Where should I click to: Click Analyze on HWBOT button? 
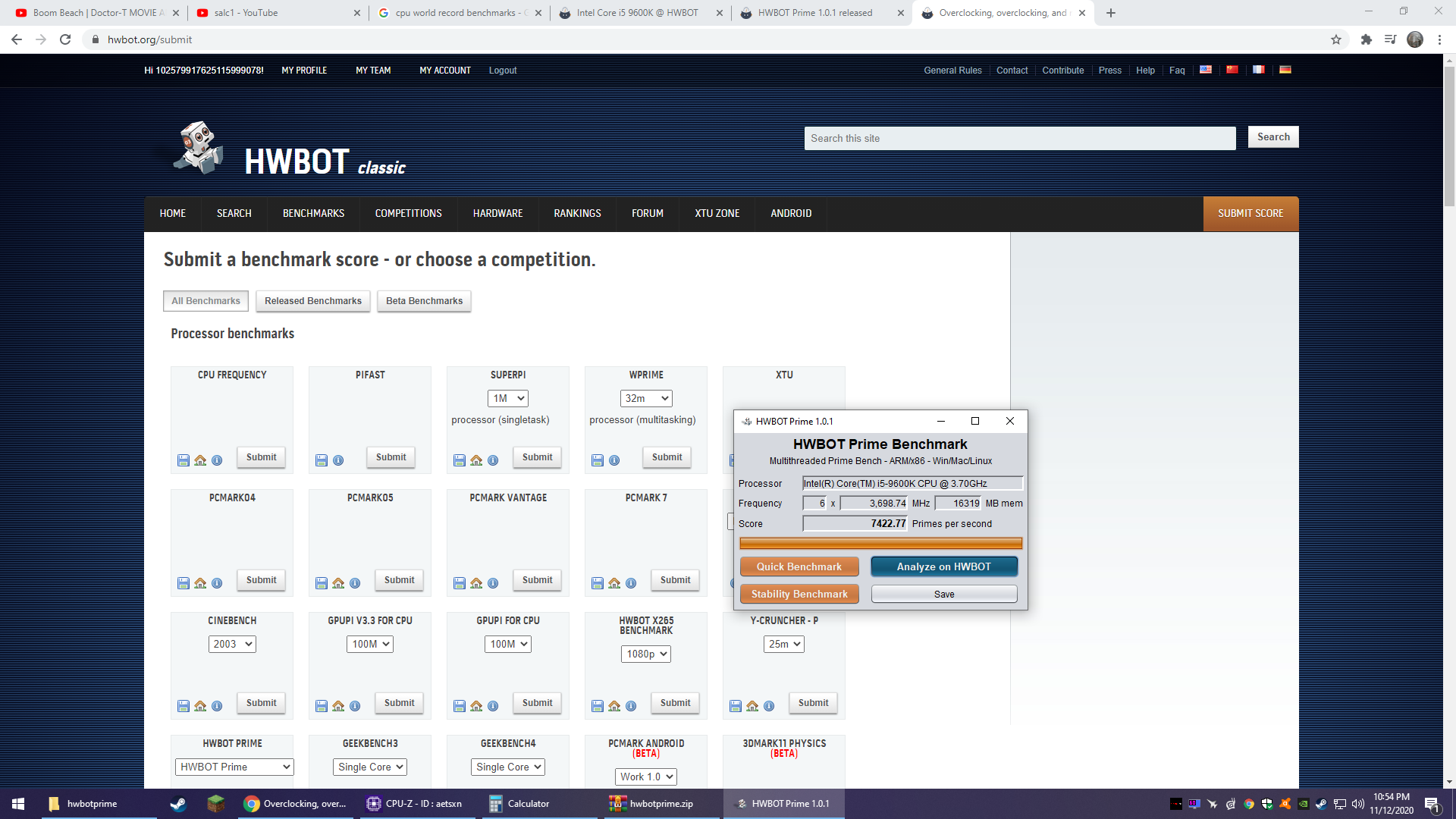[x=944, y=566]
